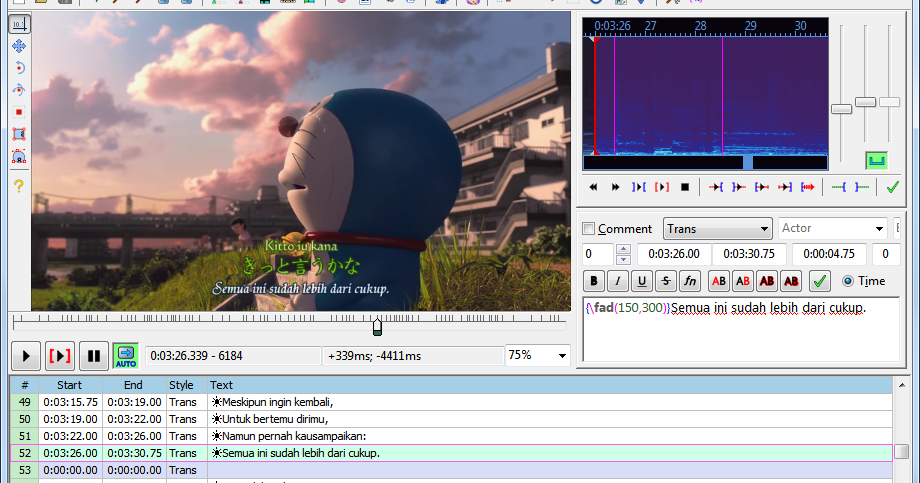This screenshot has width=920, height=483.
Task: Add lead-out to audio selection
Action: point(862,187)
